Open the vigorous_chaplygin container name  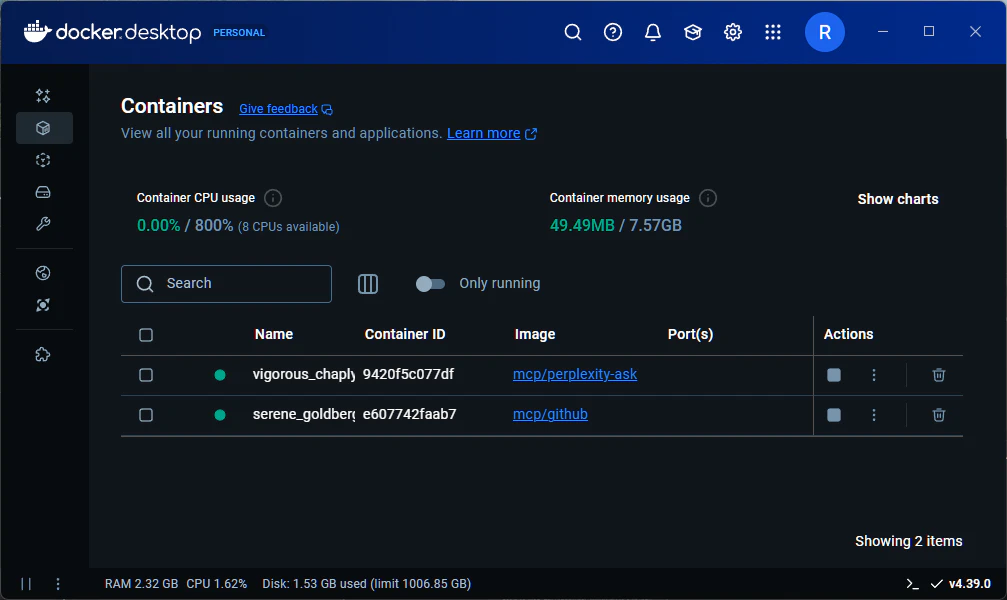pyautogui.click(x=304, y=375)
